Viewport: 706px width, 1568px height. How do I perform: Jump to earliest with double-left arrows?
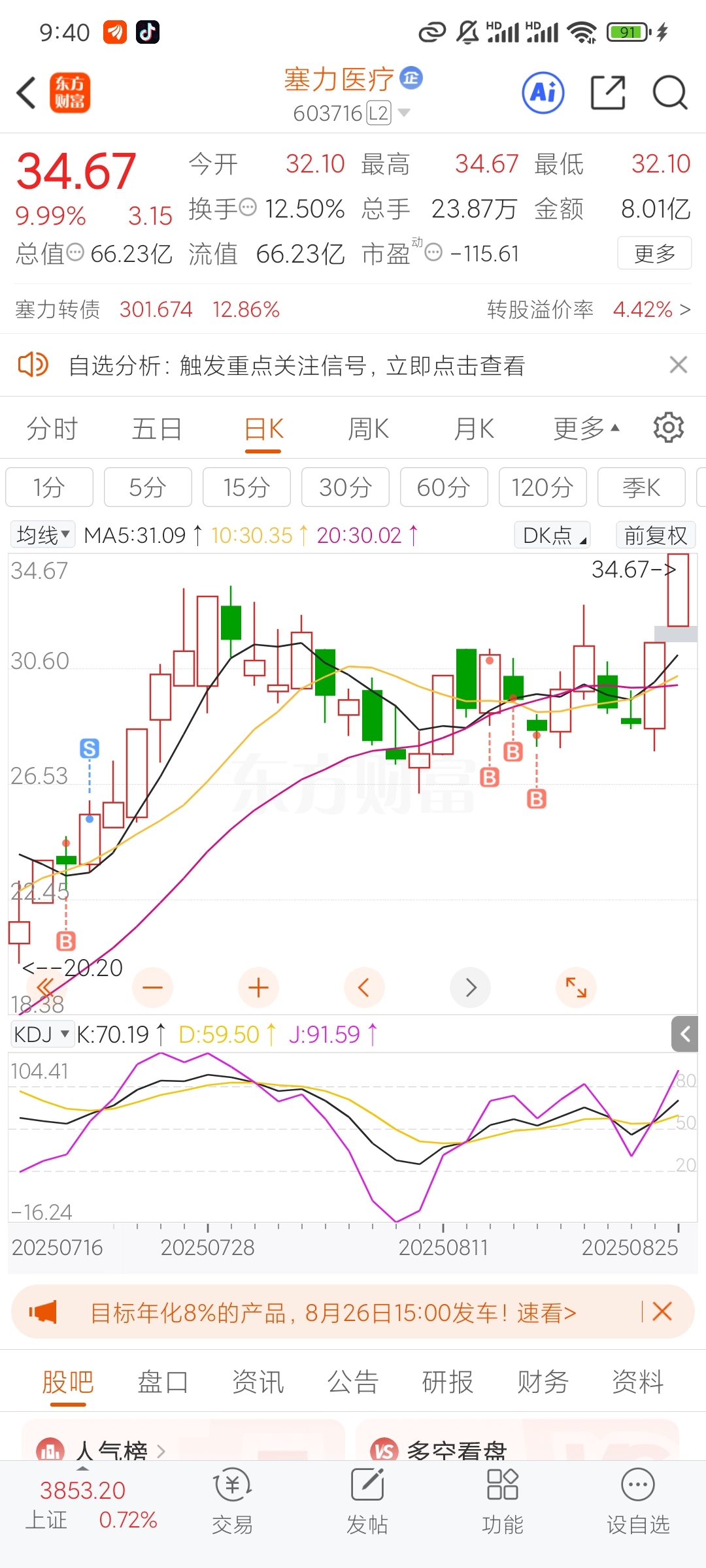[46, 987]
